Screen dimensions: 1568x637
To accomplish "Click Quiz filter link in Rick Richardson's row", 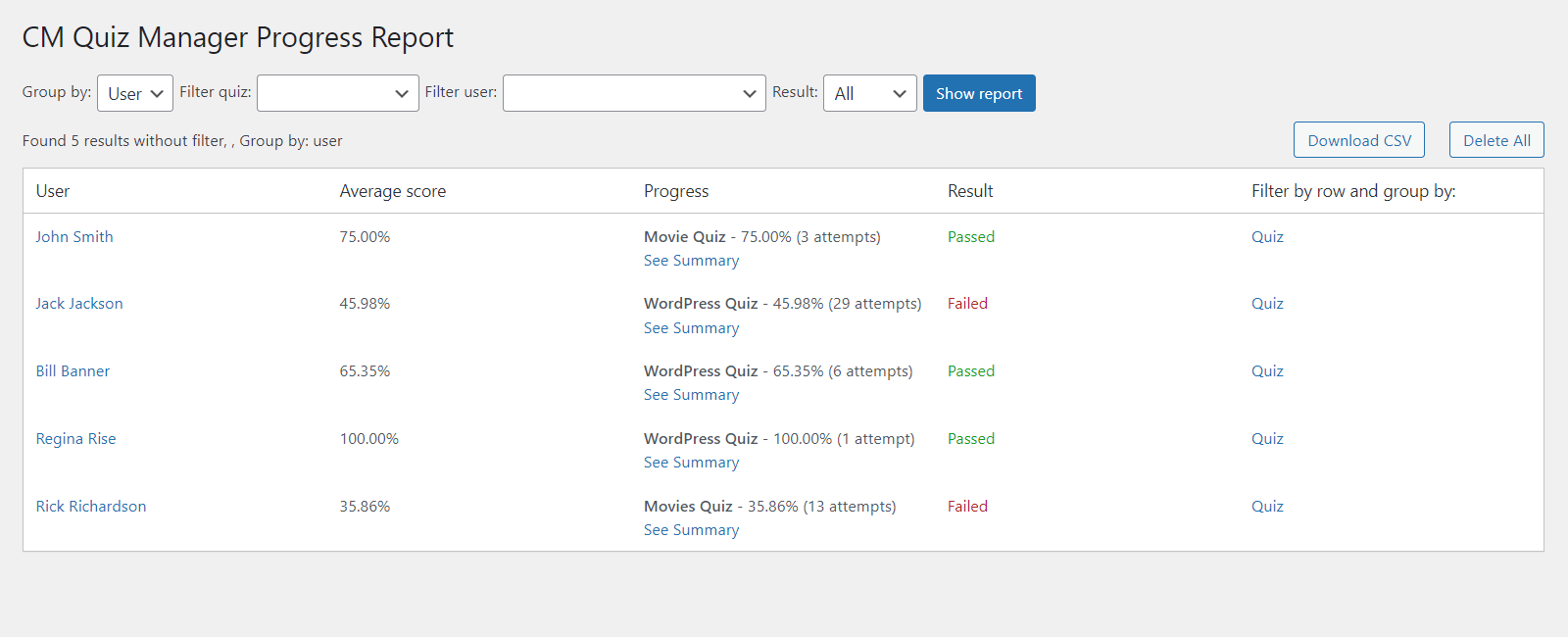I will (1267, 507).
